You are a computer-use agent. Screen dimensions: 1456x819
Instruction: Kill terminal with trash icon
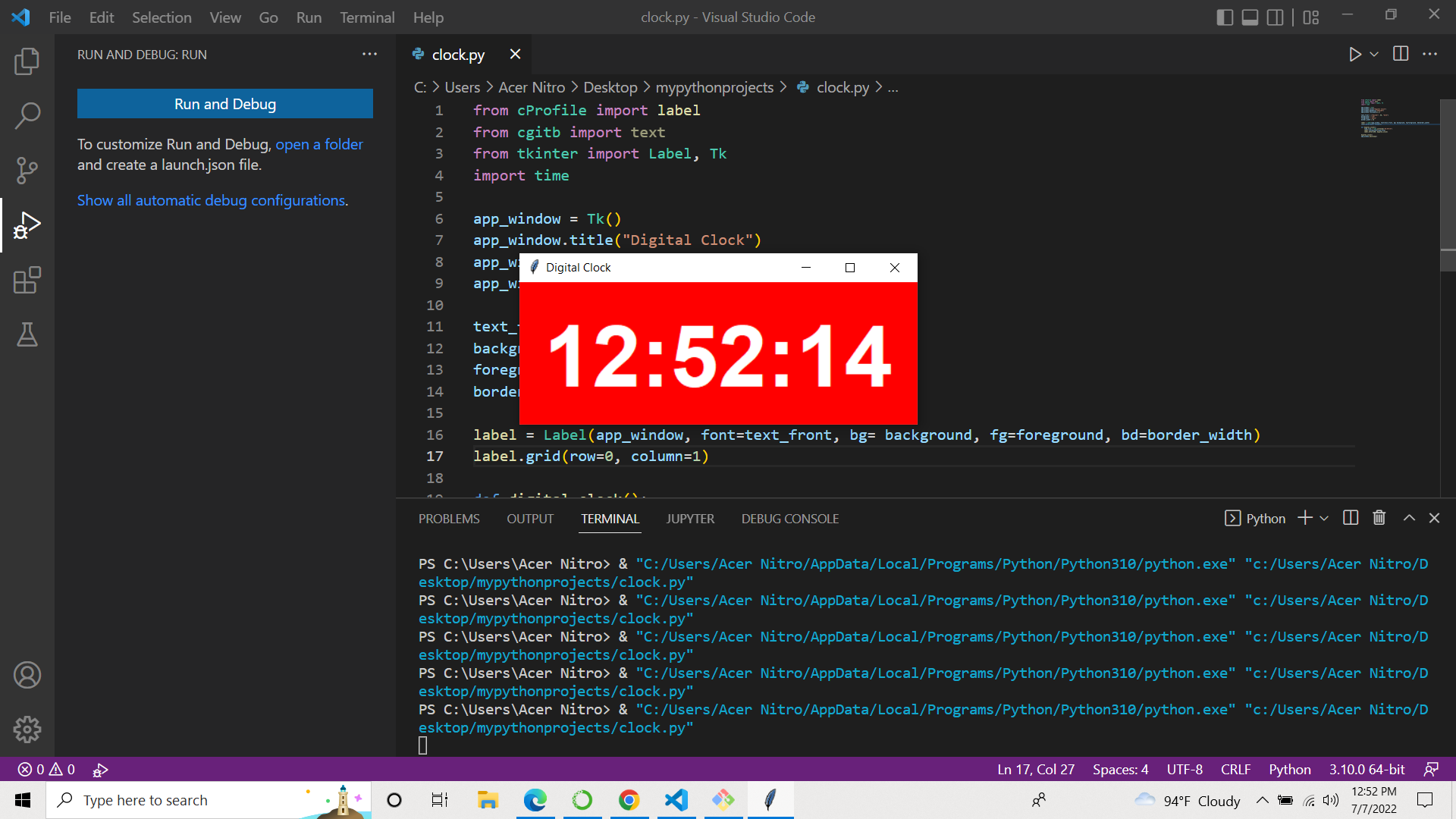click(x=1379, y=518)
